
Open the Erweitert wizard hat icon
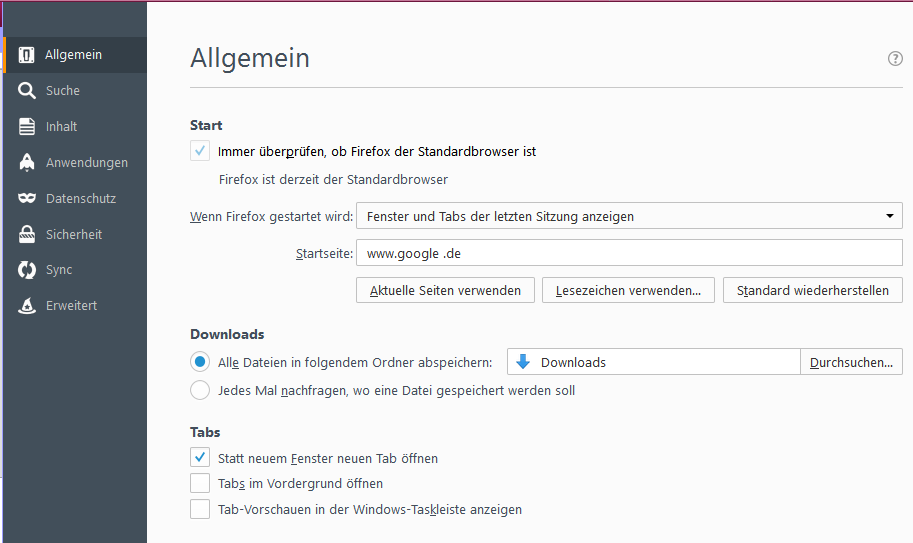pyautogui.click(x=26, y=306)
